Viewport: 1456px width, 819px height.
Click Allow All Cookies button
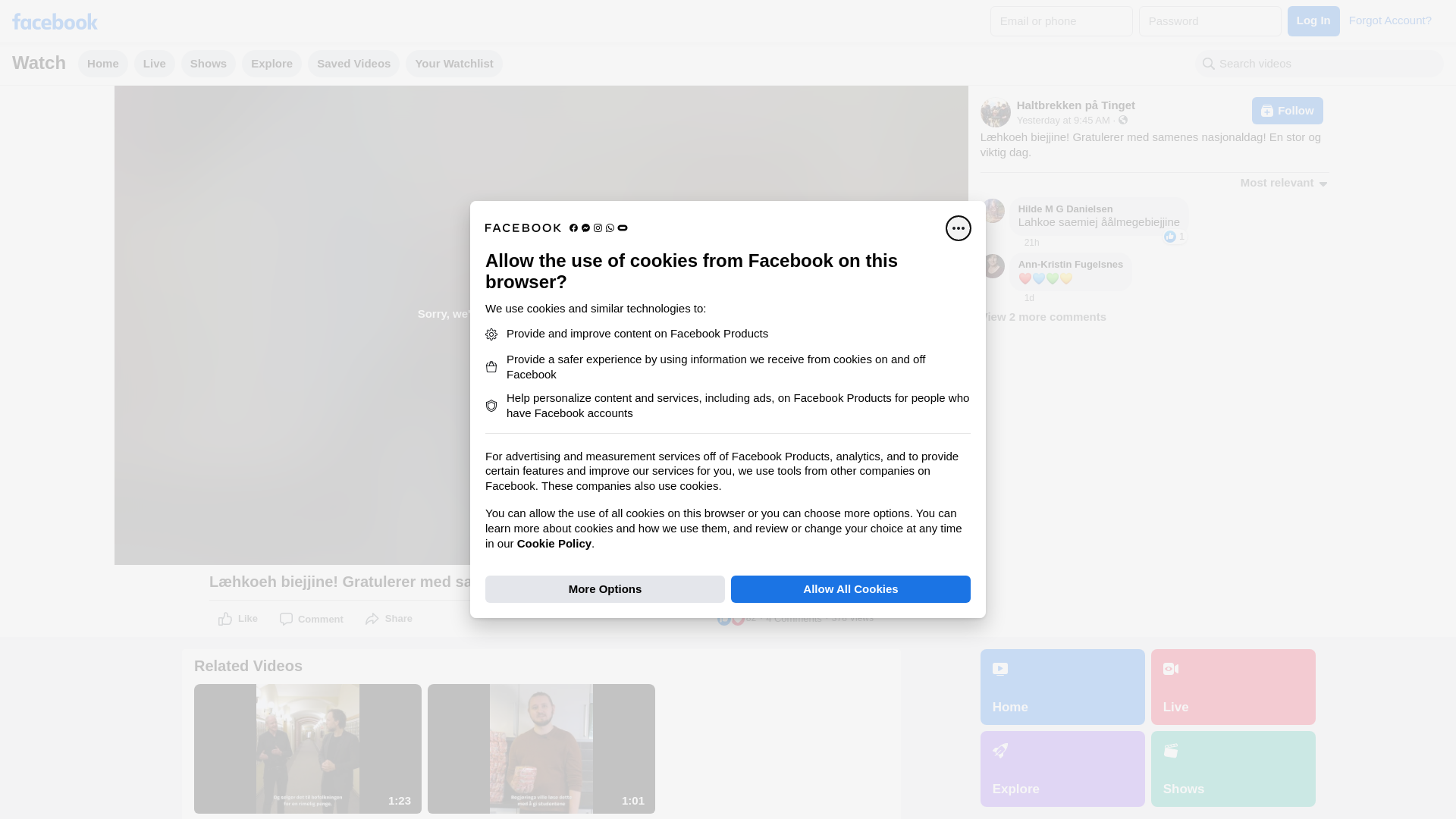point(850,589)
